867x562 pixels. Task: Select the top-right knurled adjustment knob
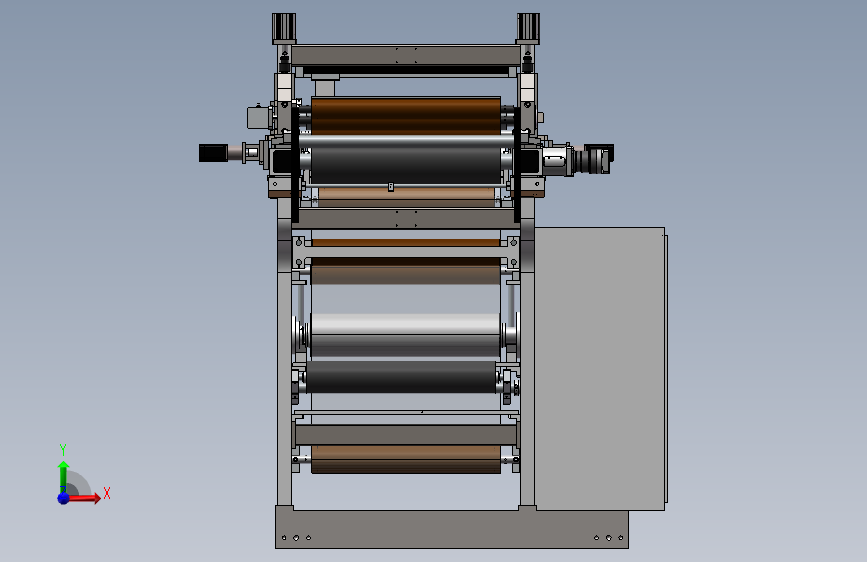pos(528,28)
